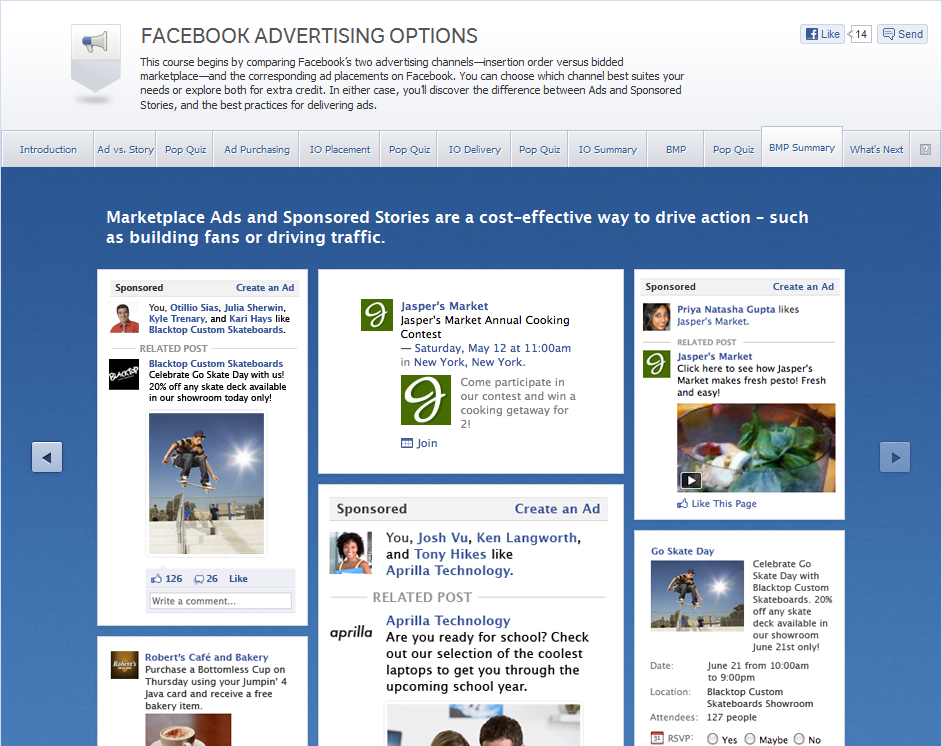Click the thumbs-up icon beside 126

[156, 578]
